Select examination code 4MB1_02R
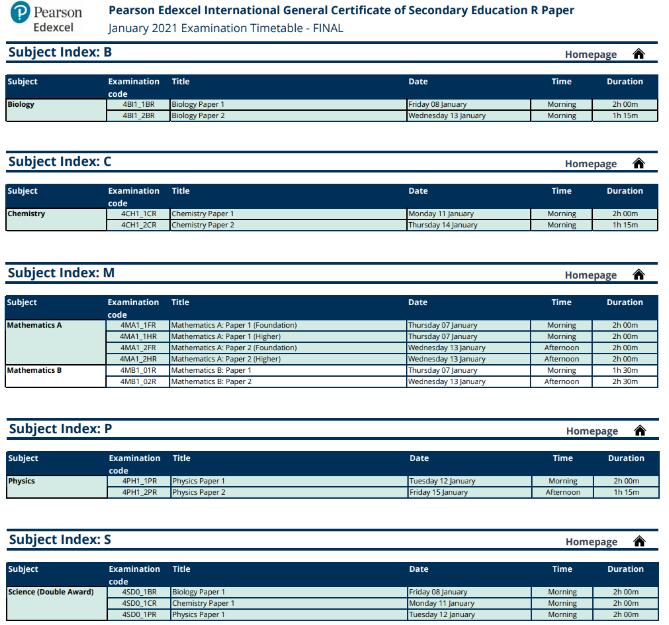 138,381
